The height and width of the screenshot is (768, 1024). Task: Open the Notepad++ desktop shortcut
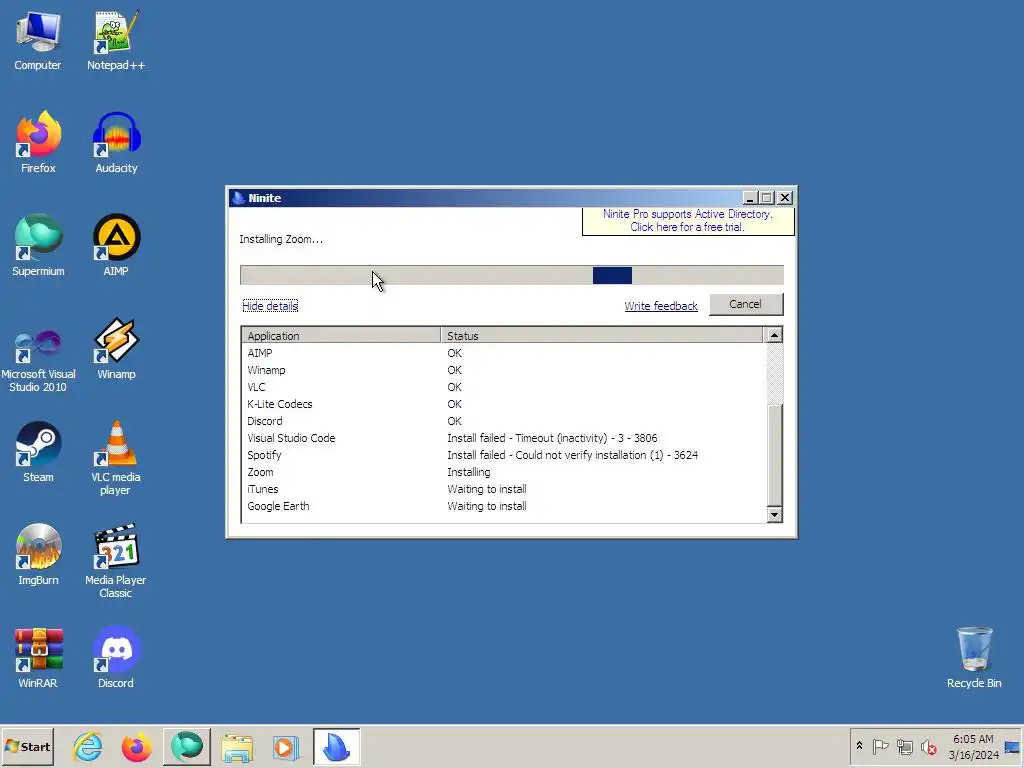pos(116,40)
